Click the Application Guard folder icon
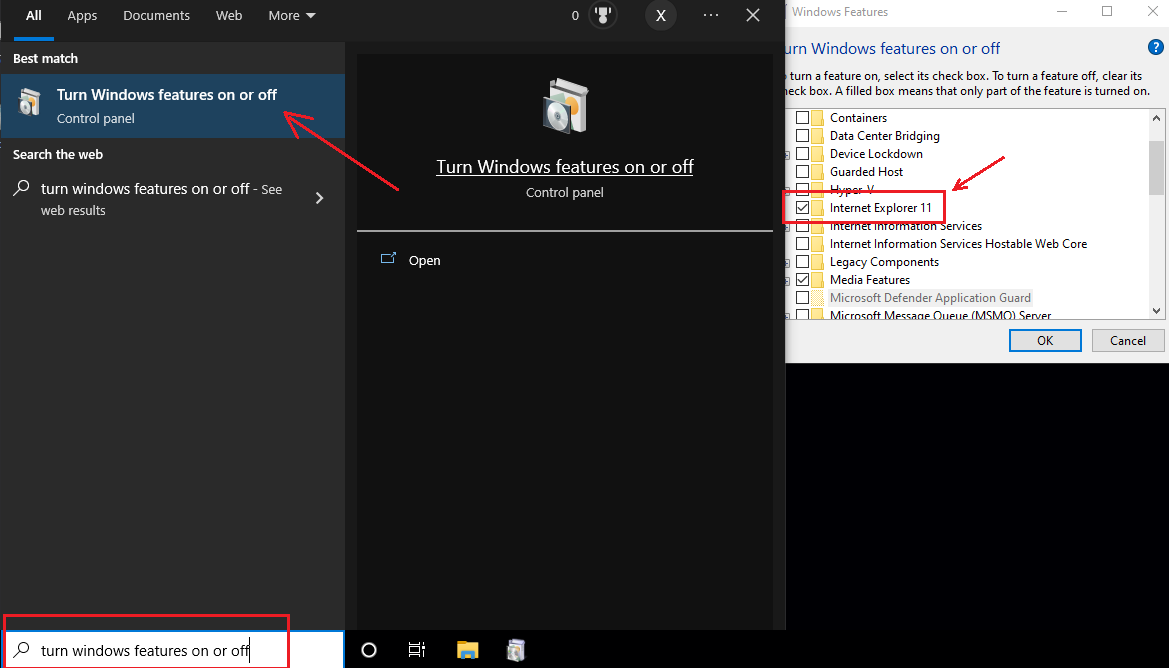The width and height of the screenshot is (1169, 668). (818, 297)
